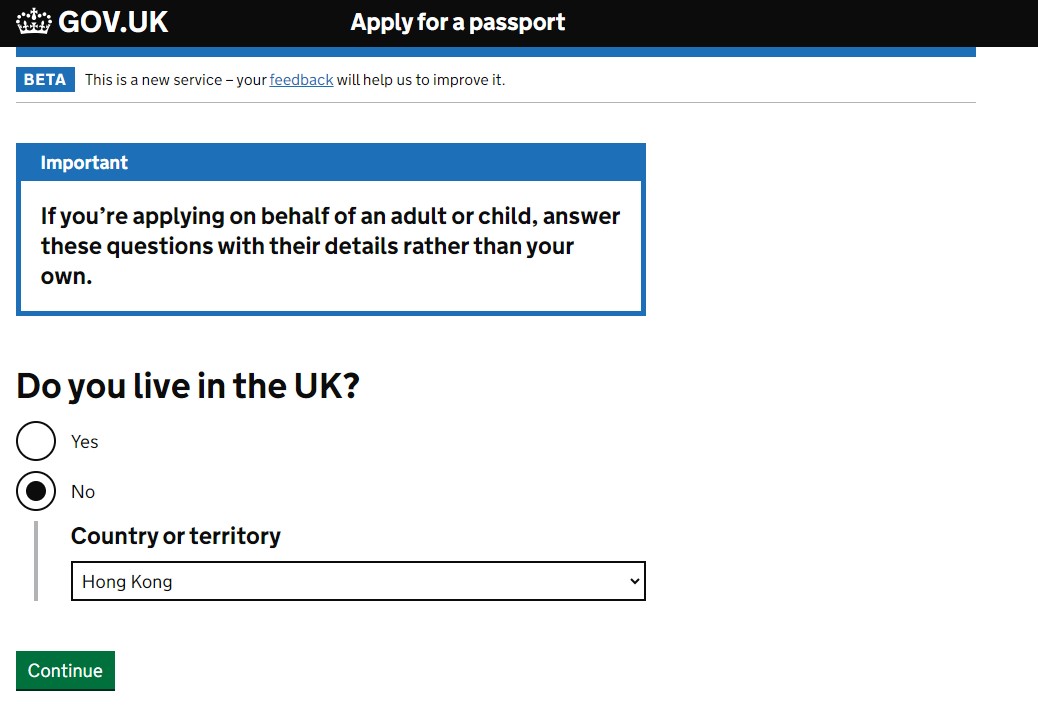
Task: Click the Country or territory label
Action: pyautogui.click(x=176, y=536)
